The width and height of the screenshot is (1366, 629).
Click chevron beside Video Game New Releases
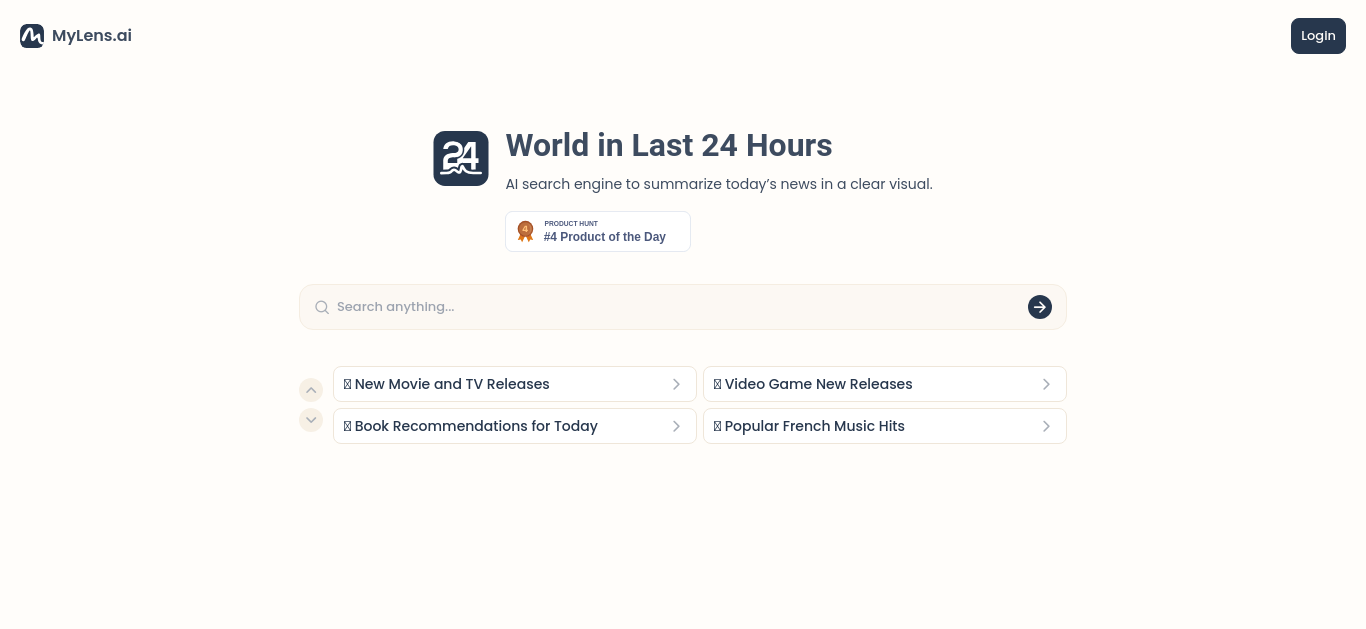tap(1047, 384)
